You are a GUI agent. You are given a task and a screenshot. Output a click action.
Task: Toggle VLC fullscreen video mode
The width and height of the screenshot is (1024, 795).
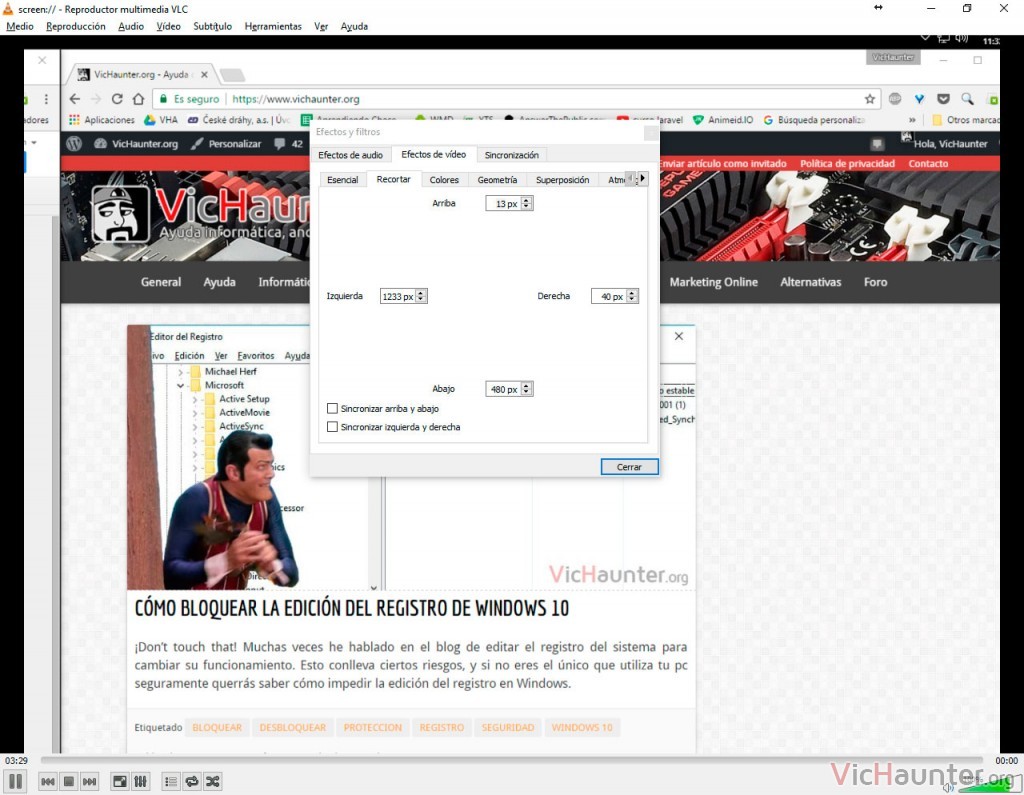pos(120,781)
